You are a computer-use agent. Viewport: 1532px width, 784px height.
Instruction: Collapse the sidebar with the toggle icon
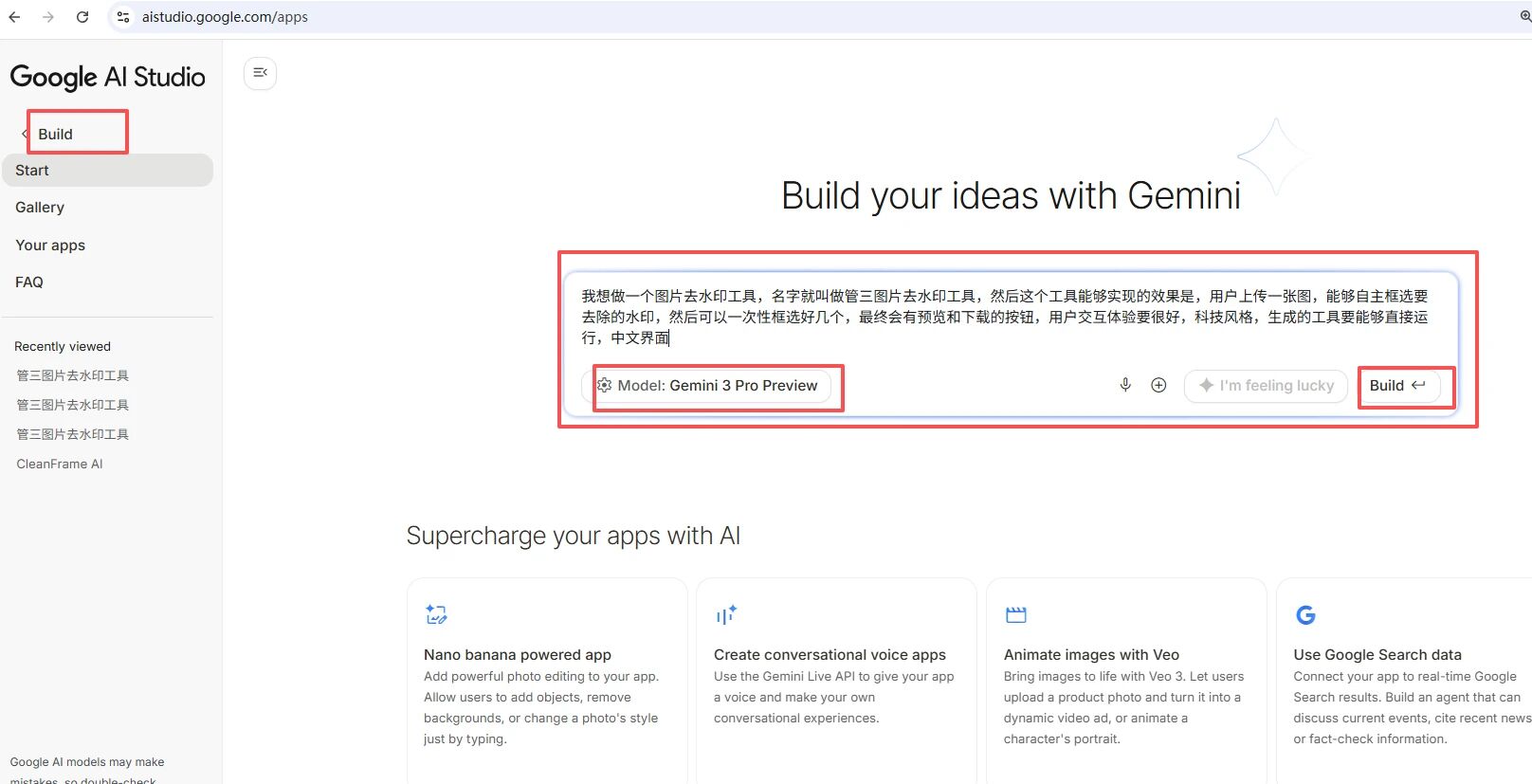click(260, 73)
